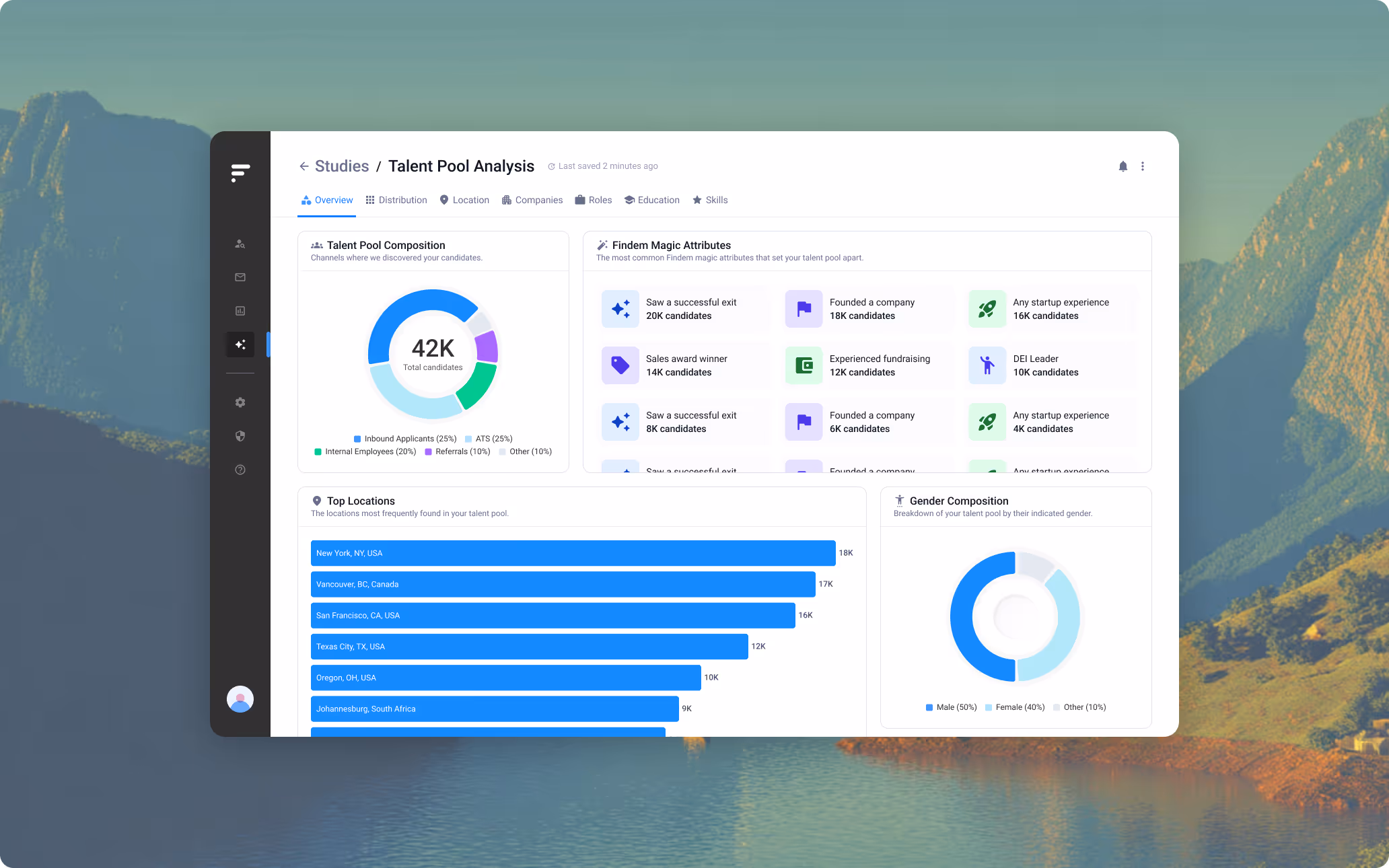This screenshot has width=1389, height=868.
Task: Click the back arrow beside Studies
Action: 304,166
